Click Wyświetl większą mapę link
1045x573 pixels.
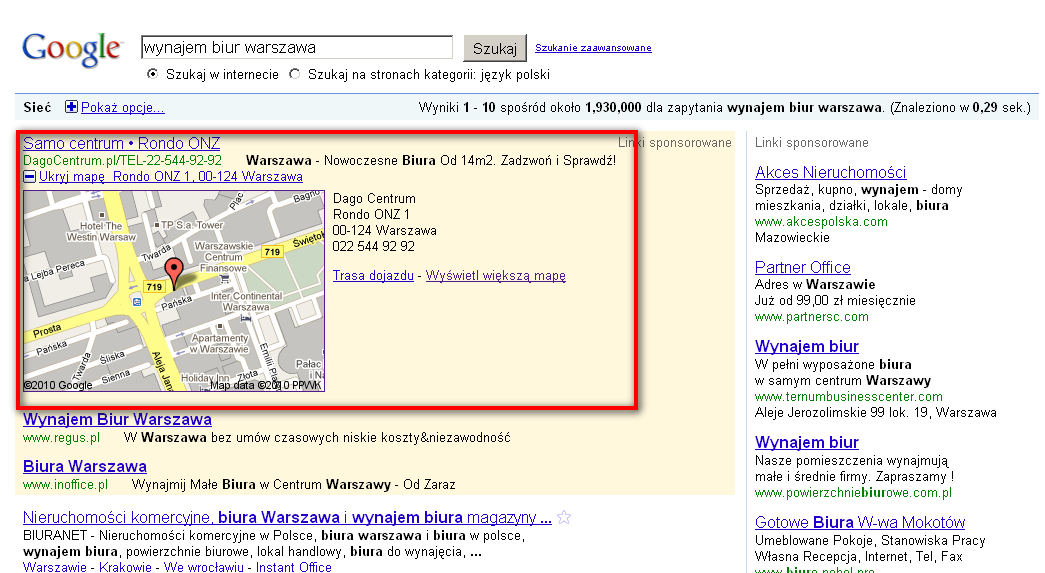(496, 275)
